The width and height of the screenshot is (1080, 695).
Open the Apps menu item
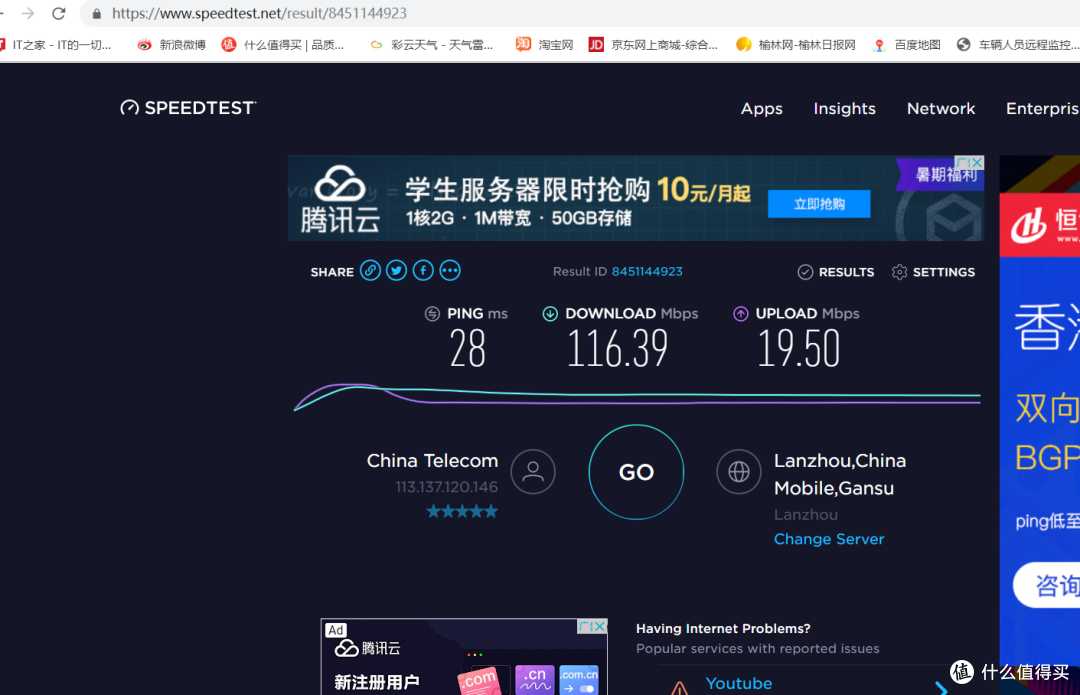pos(761,109)
